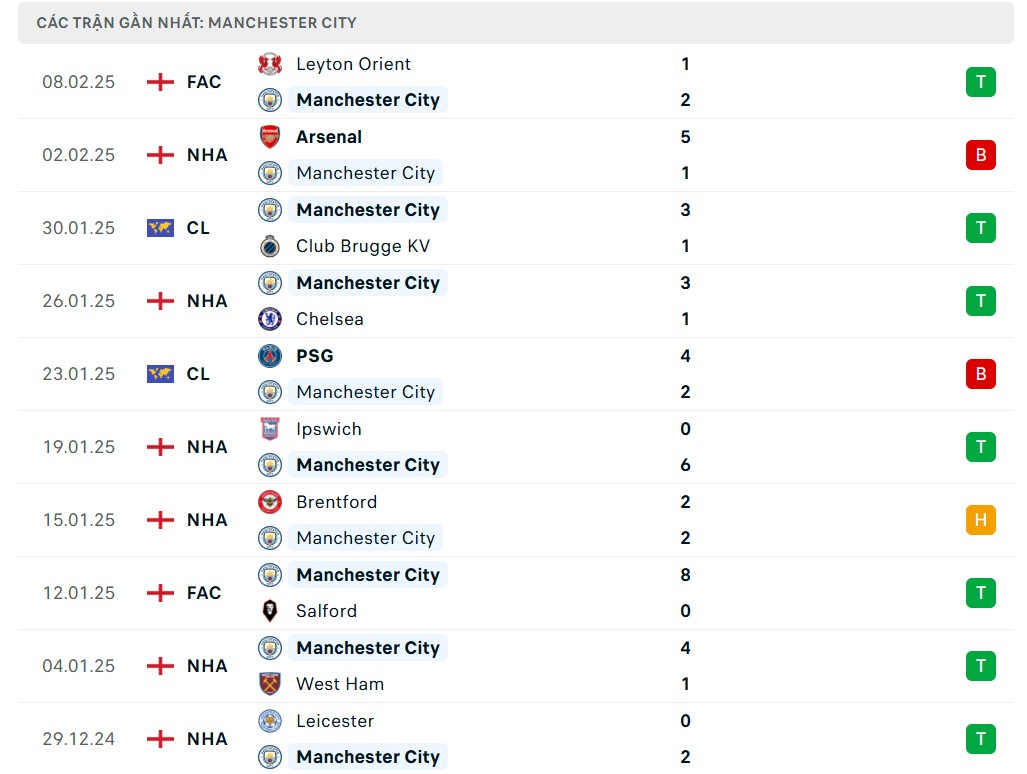Click the Club Brugge KV crest

point(270,246)
